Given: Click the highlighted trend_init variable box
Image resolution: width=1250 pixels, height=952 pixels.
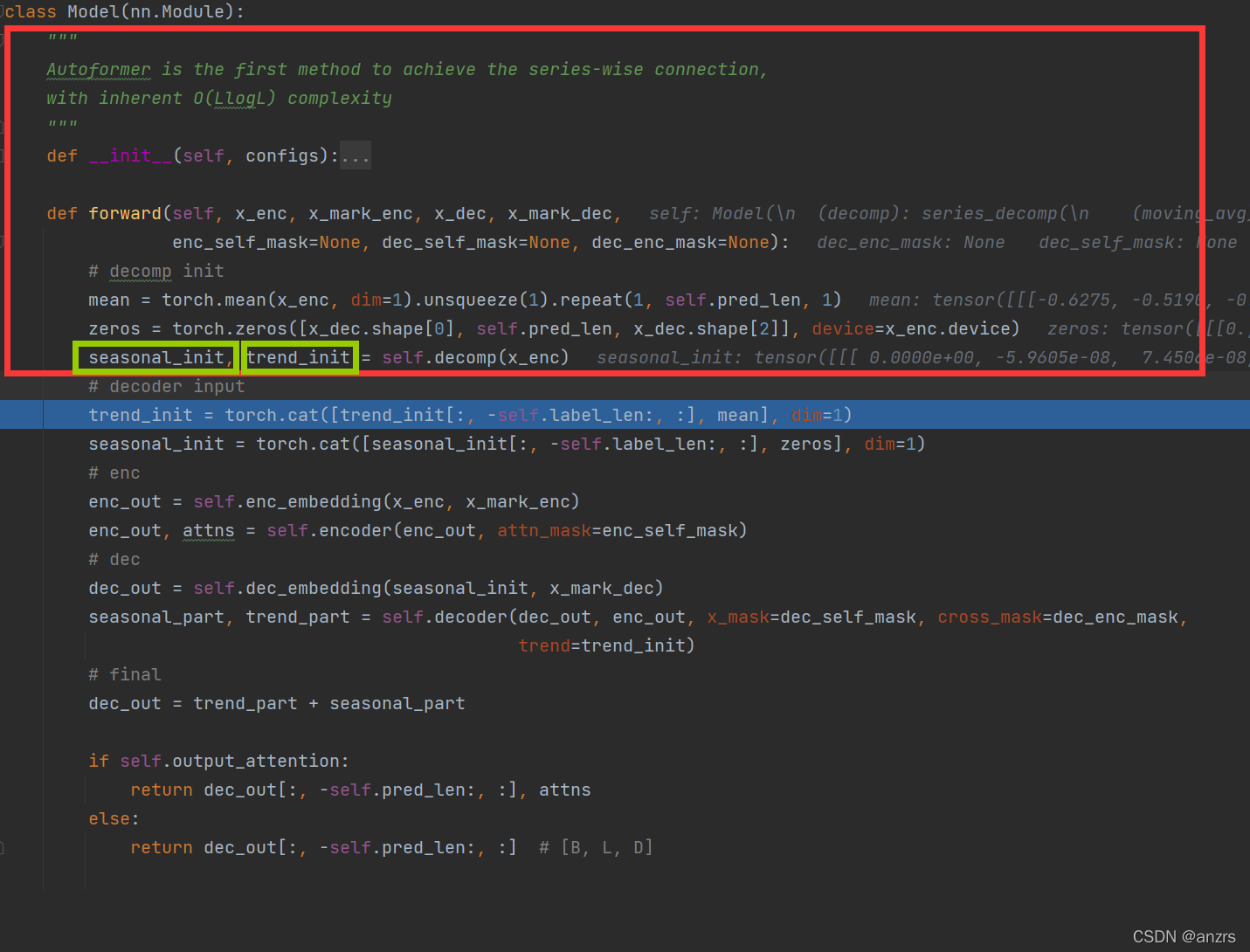Looking at the screenshot, I should pos(300,357).
